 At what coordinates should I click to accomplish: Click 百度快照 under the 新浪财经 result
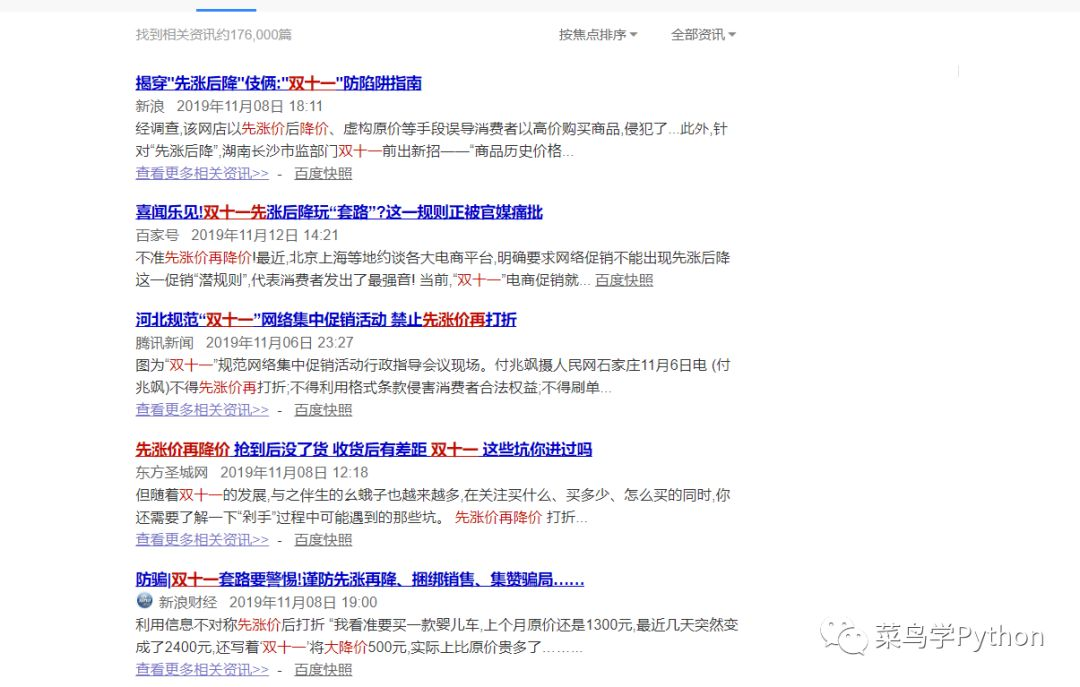[x=323, y=669]
